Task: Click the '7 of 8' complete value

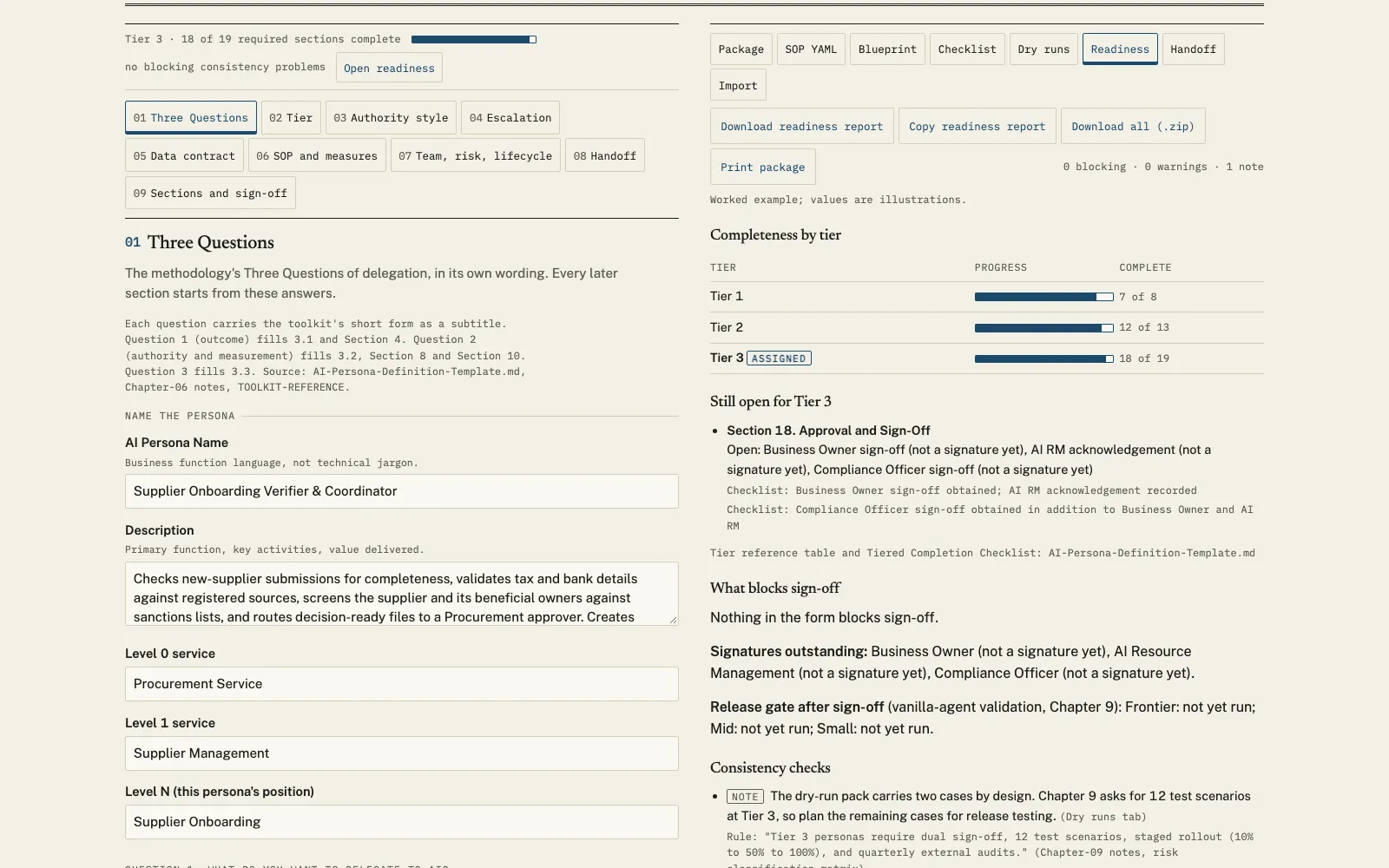Action: [1137, 297]
